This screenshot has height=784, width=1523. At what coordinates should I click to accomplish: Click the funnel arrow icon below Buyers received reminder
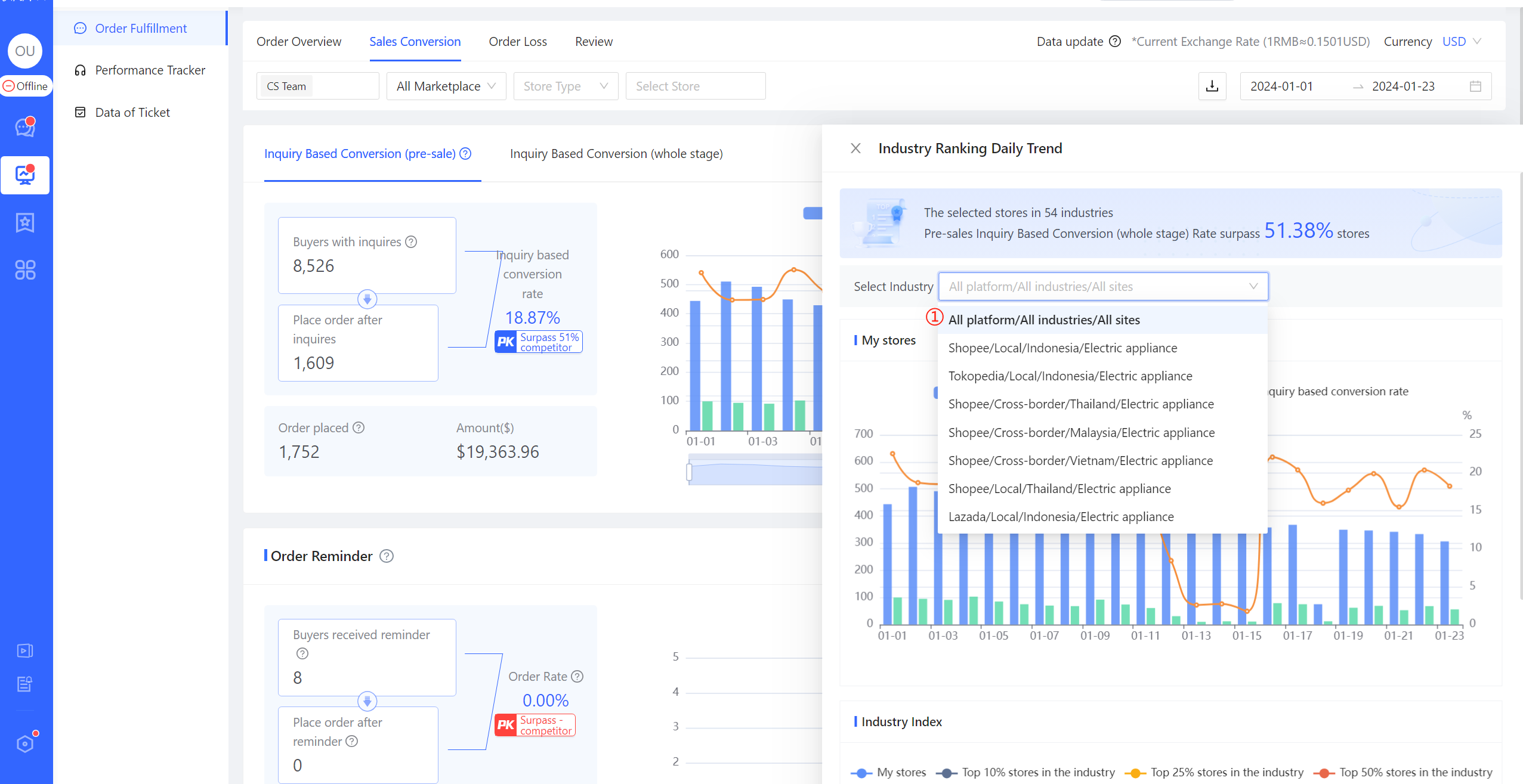coord(367,701)
